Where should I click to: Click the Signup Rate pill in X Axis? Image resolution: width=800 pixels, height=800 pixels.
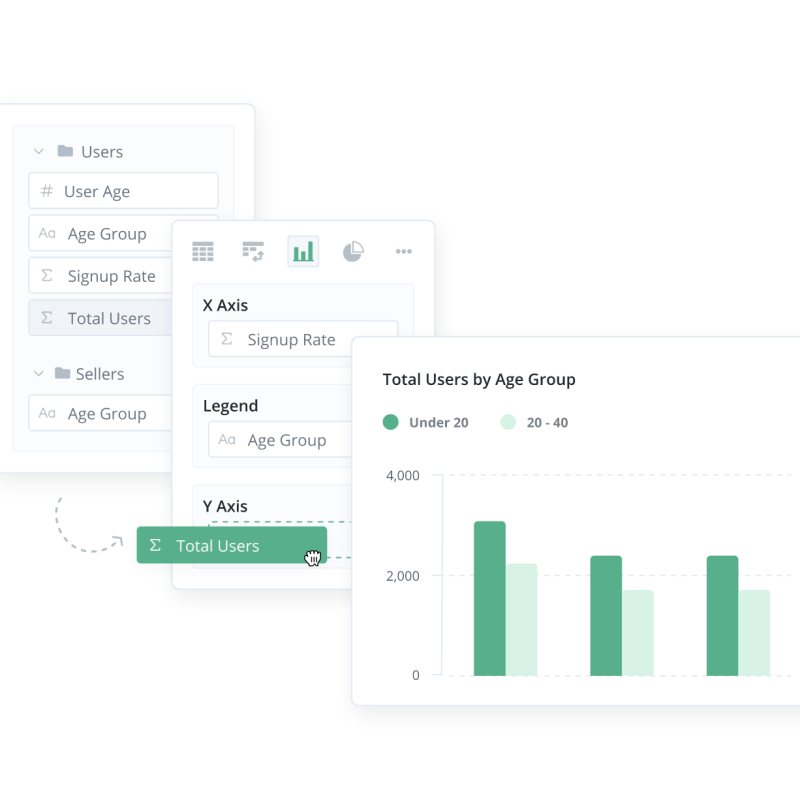[291, 340]
